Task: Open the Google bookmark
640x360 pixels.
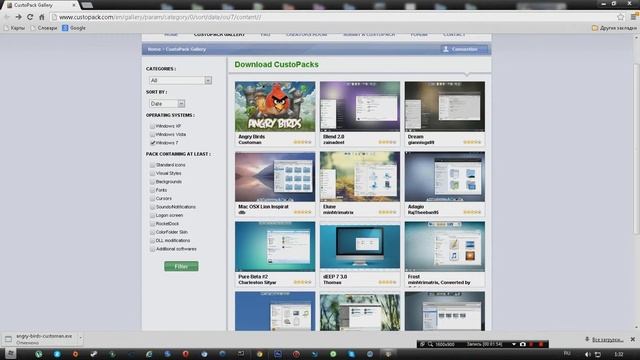Action: pos(74,28)
